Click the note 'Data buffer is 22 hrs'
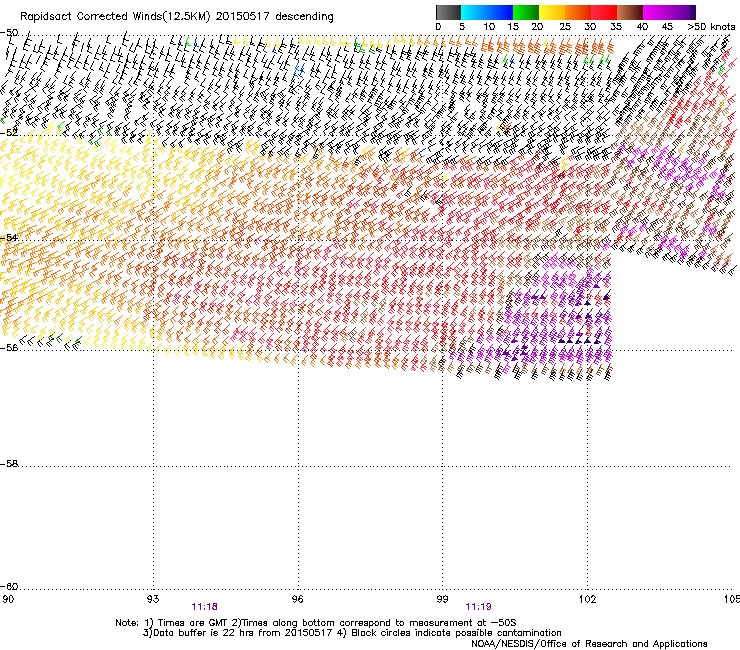This screenshot has width=740, height=650. click(203, 633)
